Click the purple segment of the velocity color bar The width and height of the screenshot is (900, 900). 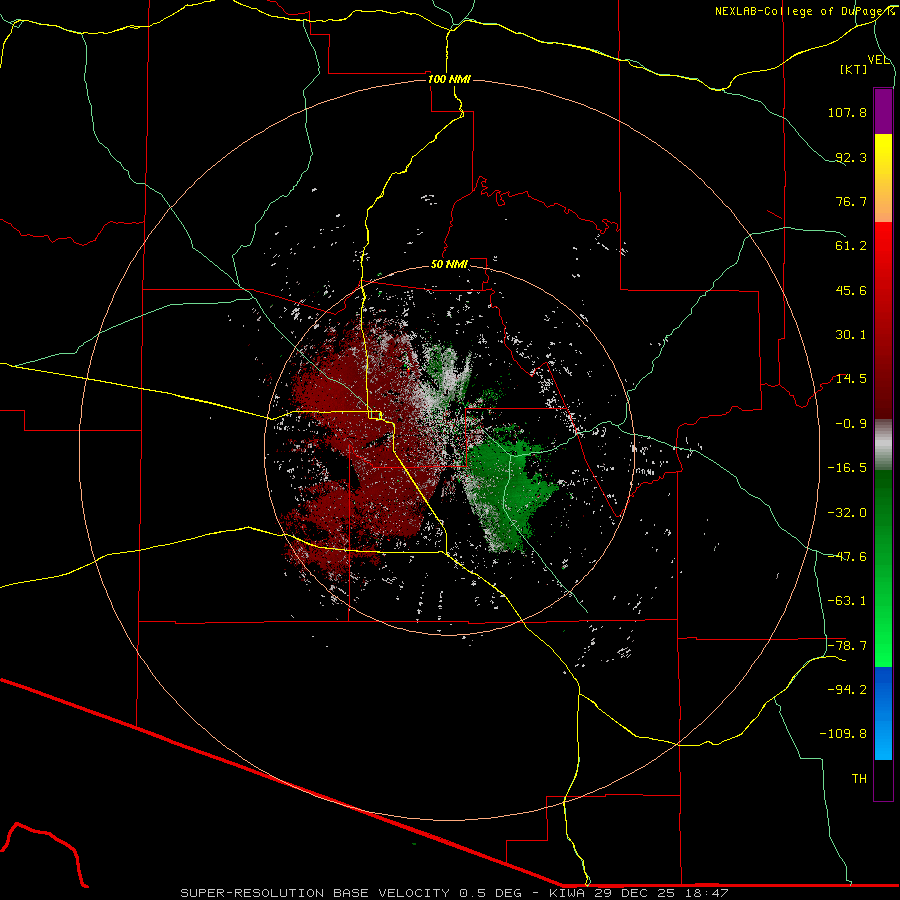883,111
